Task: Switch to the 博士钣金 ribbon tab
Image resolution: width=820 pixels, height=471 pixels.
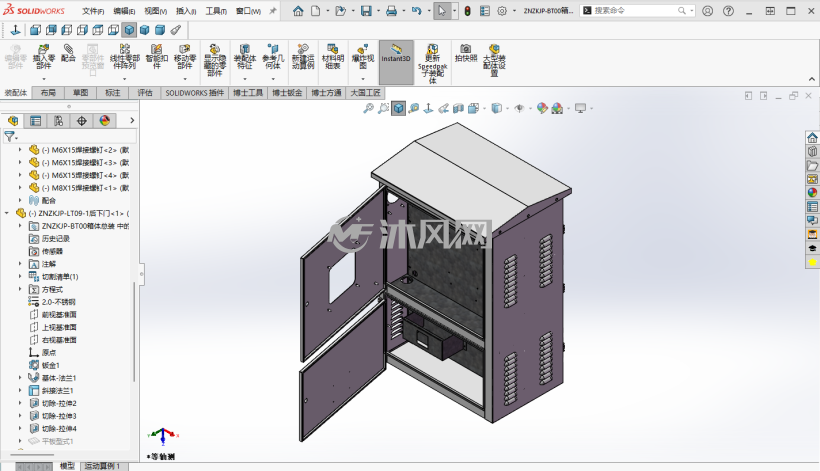Action: [287, 93]
